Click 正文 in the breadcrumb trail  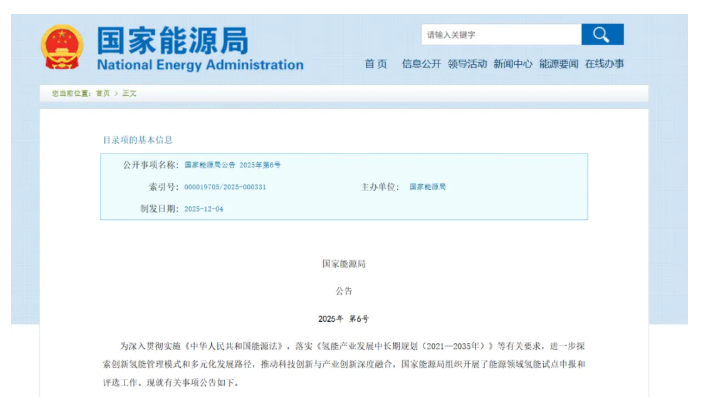pyautogui.click(x=129, y=93)
